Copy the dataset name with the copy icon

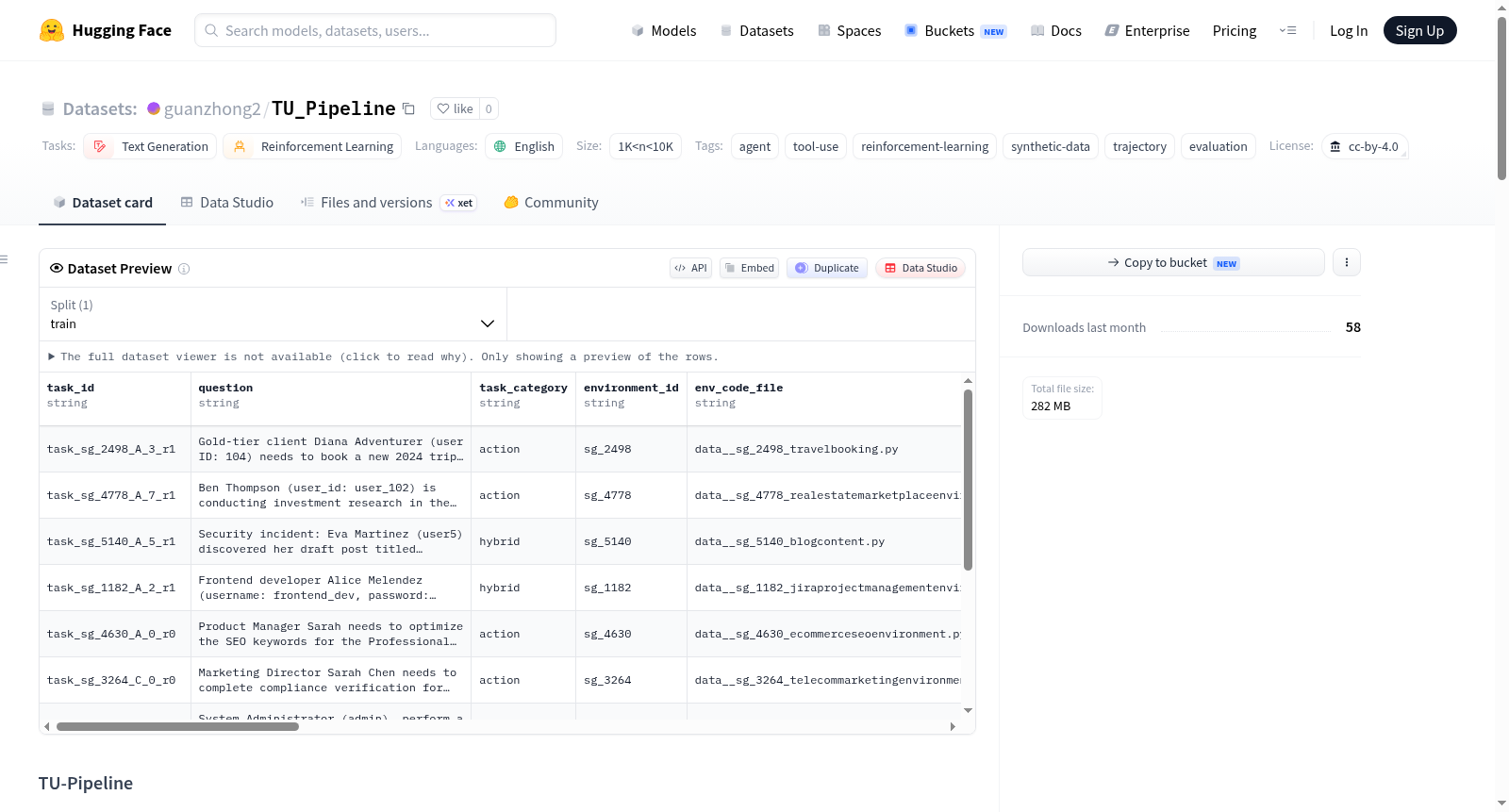point(408,108)
